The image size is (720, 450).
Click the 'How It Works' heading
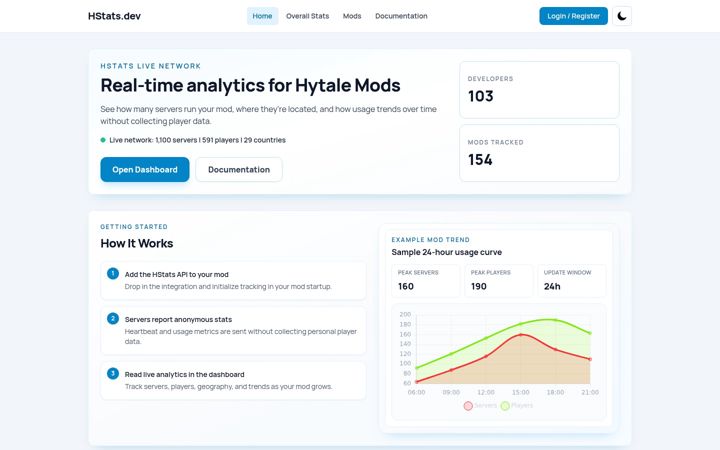pos(137,243)
